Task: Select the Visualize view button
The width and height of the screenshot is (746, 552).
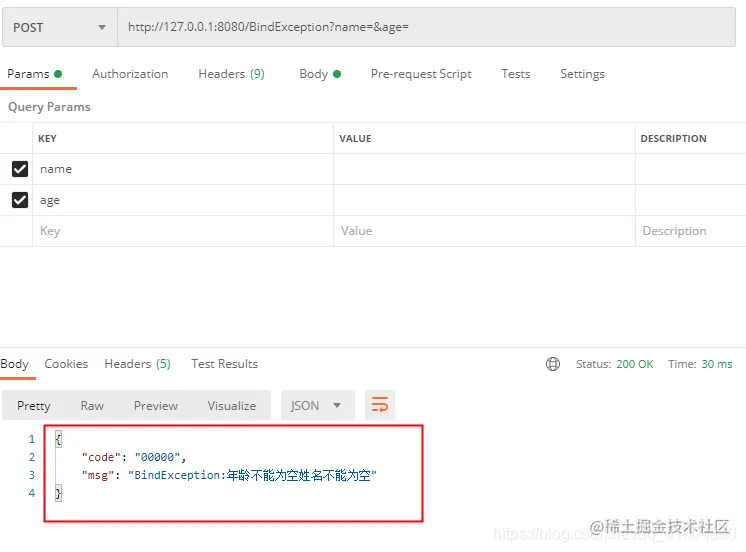Action: coord(232,405)
